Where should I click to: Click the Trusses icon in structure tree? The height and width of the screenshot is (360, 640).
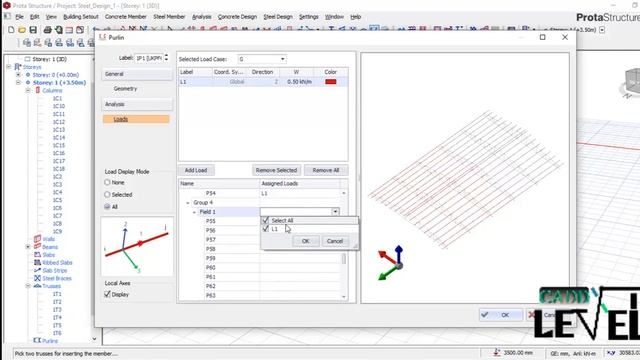pyautogui.click(x=38, y=286)
